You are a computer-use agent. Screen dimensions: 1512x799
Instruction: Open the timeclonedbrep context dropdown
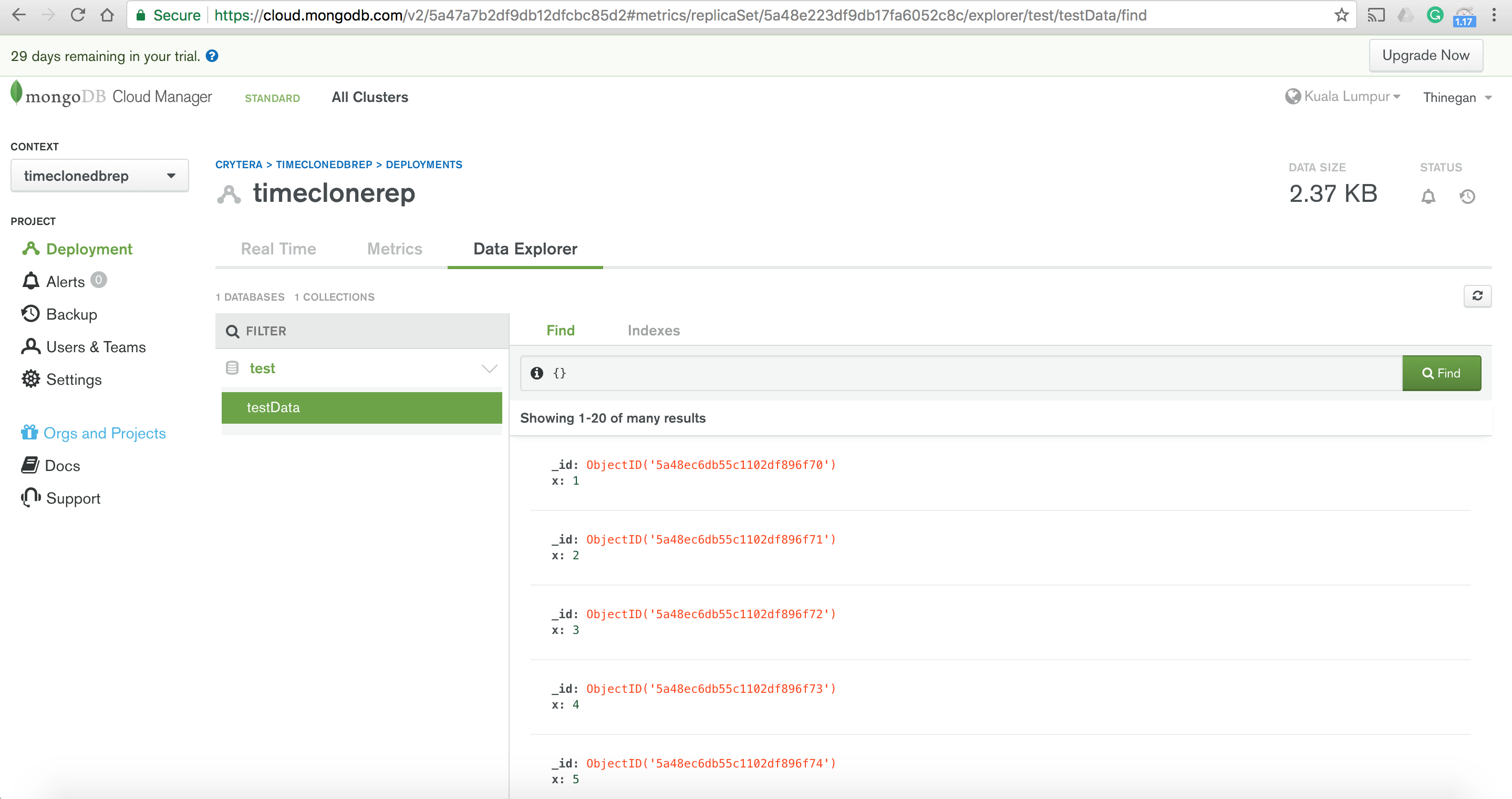(x=99, y=176)
